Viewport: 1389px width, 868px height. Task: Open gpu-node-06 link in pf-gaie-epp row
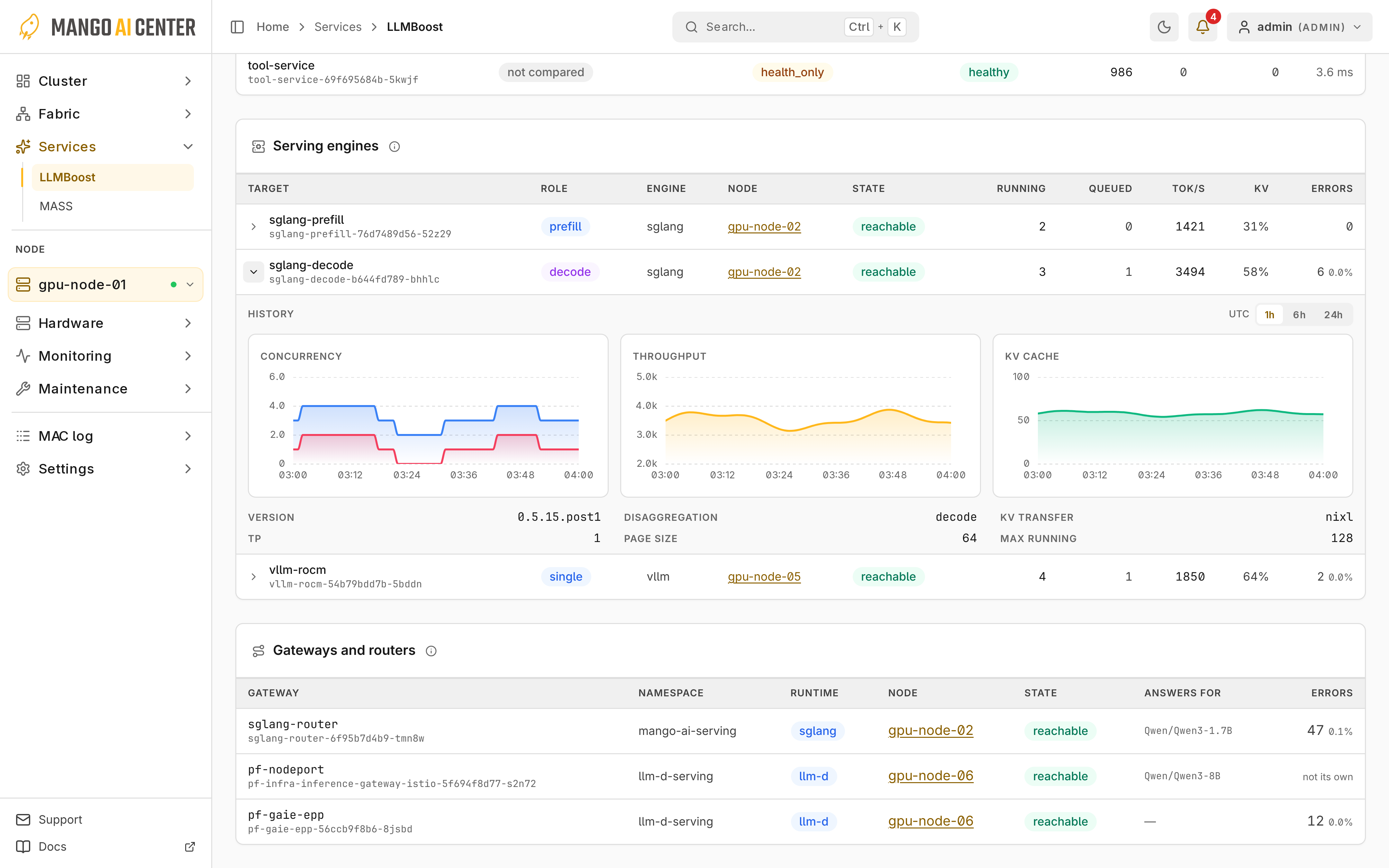[x=931, y=821]
